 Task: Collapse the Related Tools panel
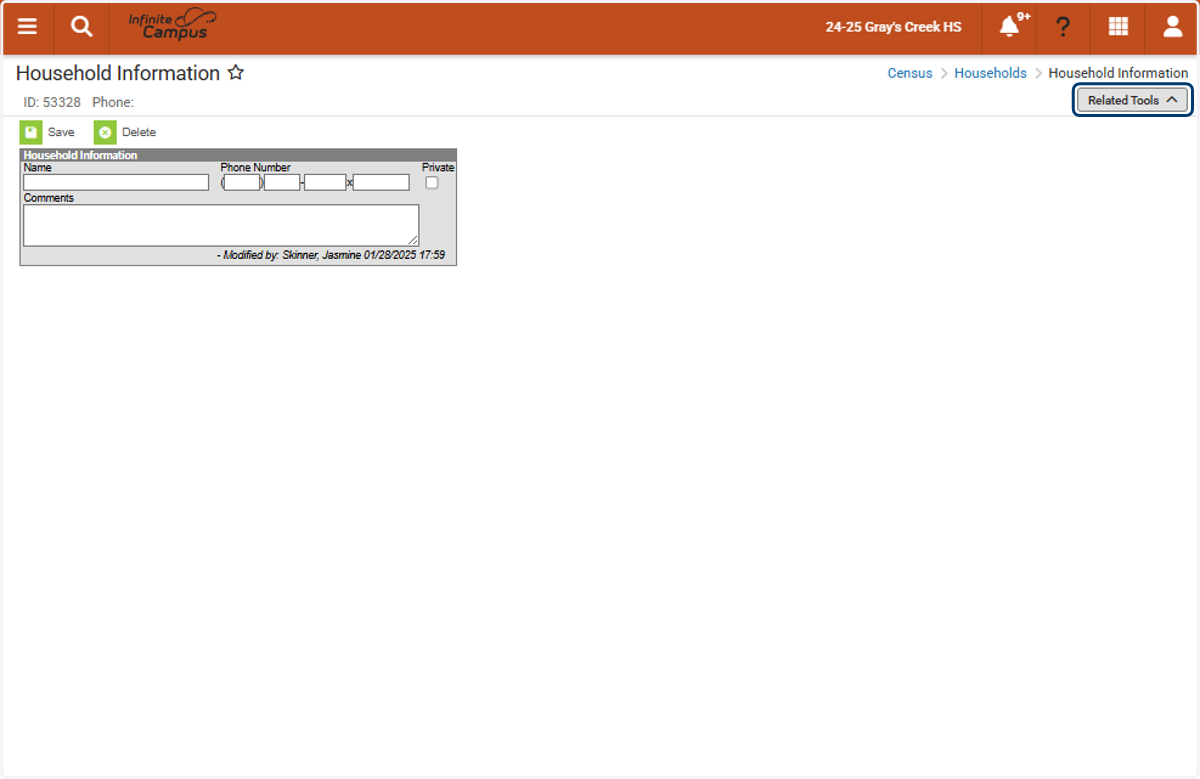(x=1132, y=100)
